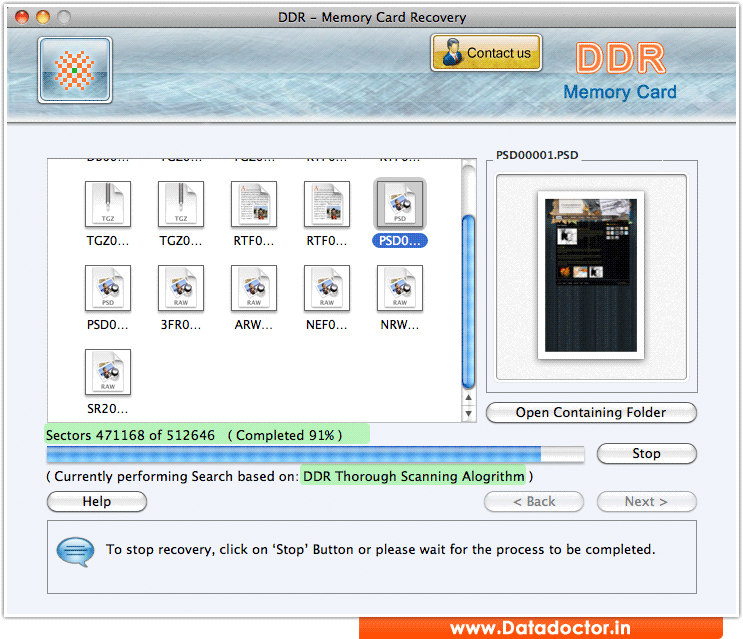Go to the previous step with Back
The width and height of the screenshot is (743, 639).
pyautogui.click(x=534, y=501)
